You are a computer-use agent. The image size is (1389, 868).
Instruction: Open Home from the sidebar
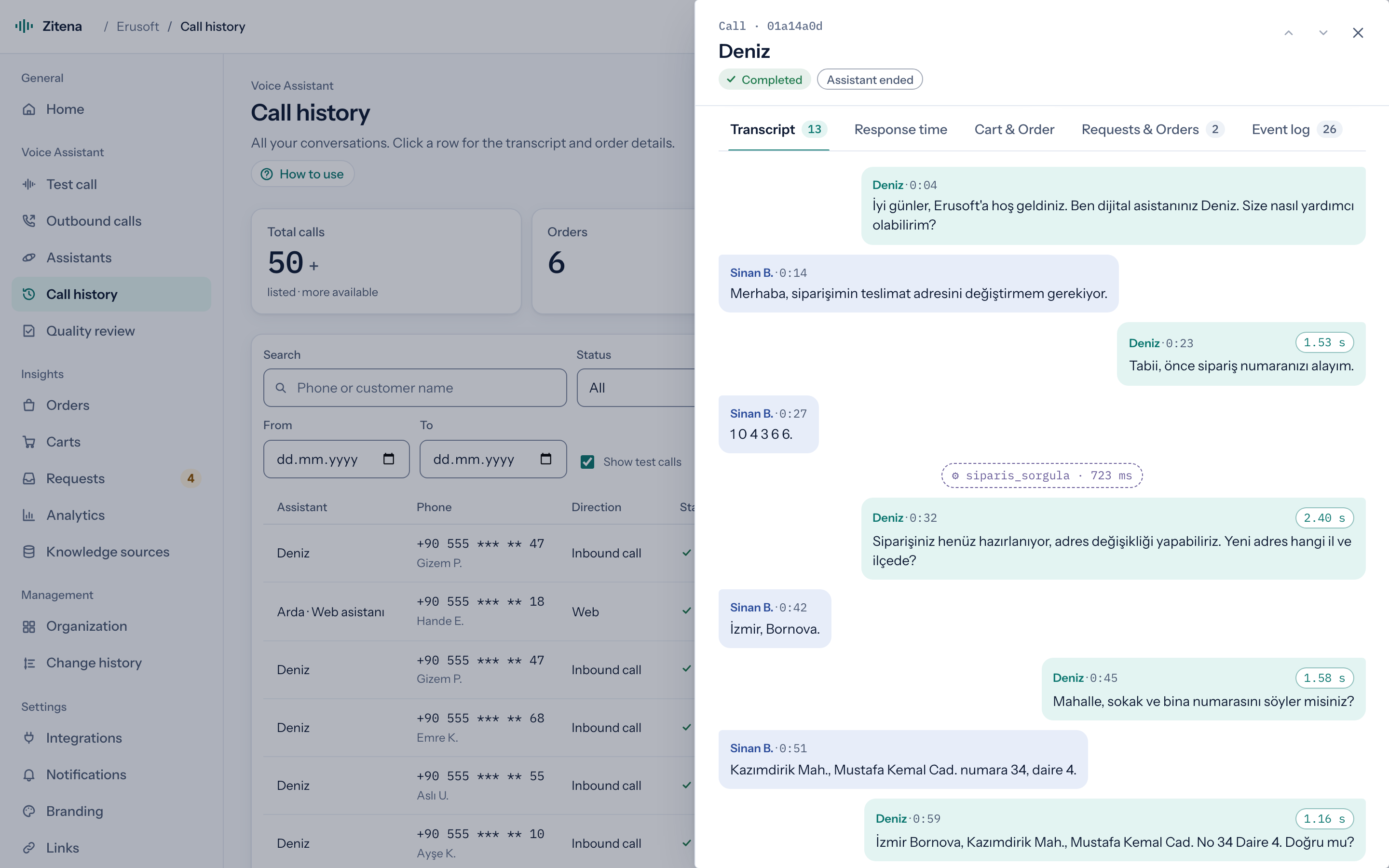click(x=111, y=109)
